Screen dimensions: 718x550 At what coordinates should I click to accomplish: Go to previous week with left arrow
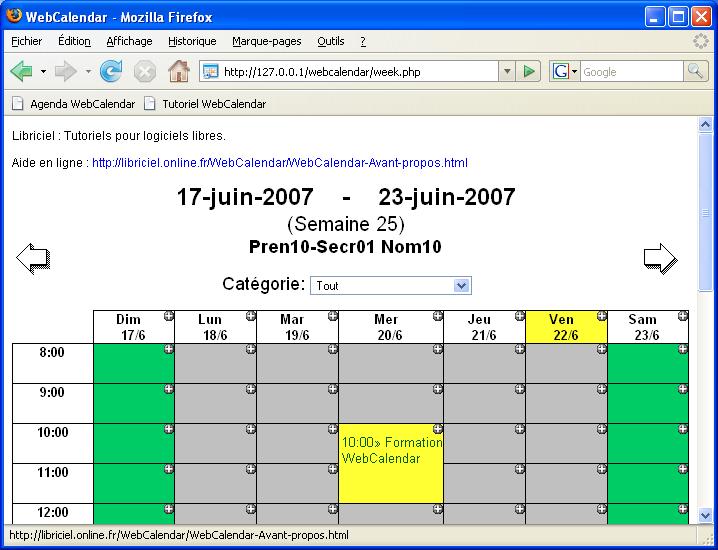click(x=33, y=258)
